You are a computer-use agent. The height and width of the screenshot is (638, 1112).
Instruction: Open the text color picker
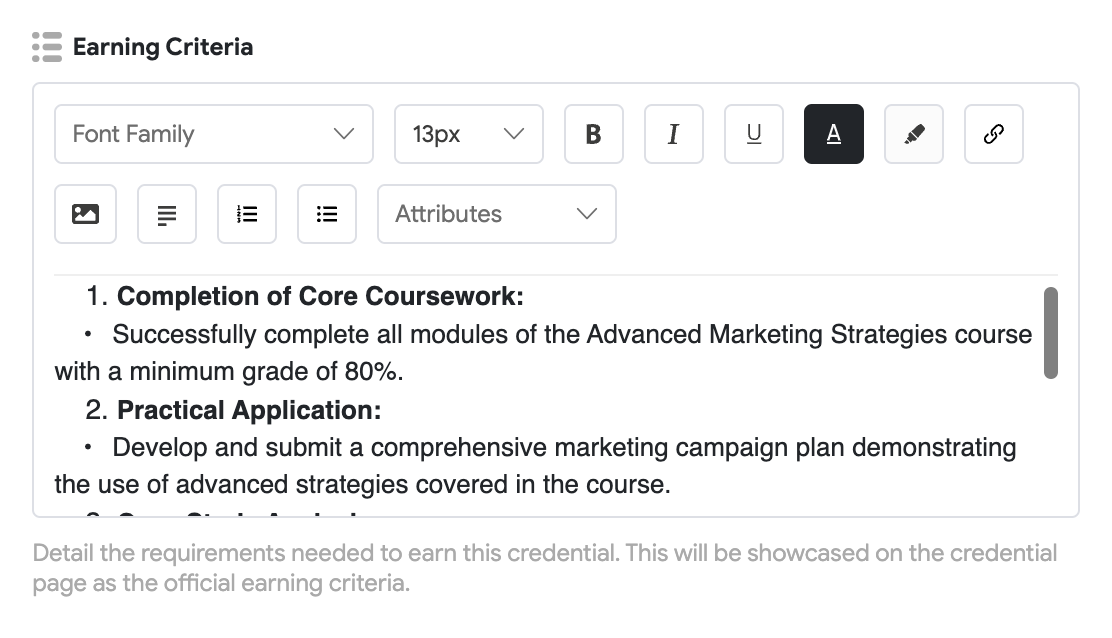(833, 134)
